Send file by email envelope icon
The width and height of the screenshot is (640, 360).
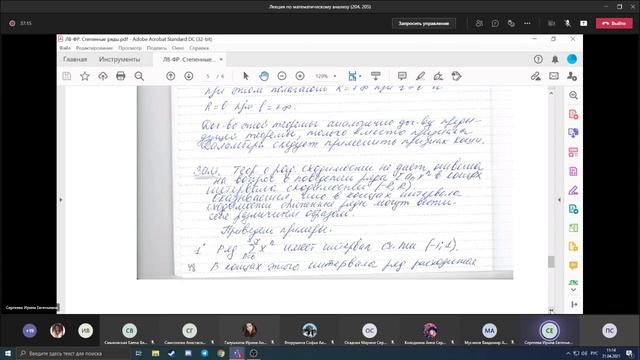pyautogui.click(x=554, y=76)
